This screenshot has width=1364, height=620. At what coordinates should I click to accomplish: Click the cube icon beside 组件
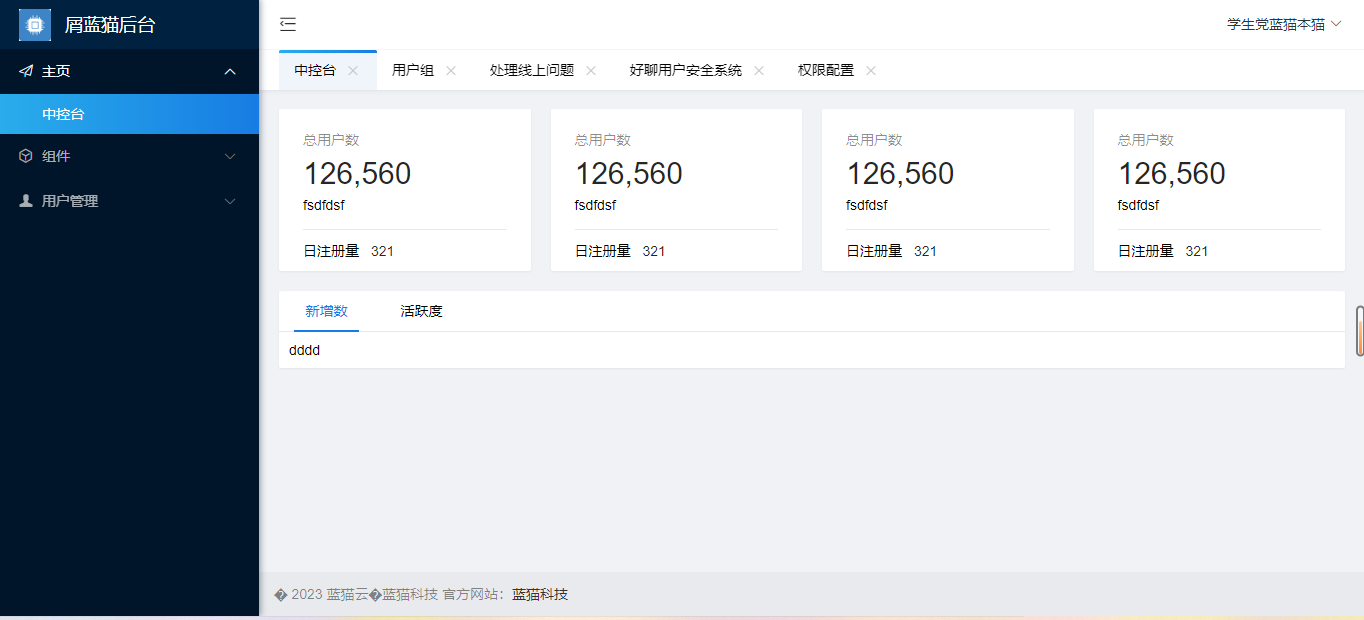26,156
